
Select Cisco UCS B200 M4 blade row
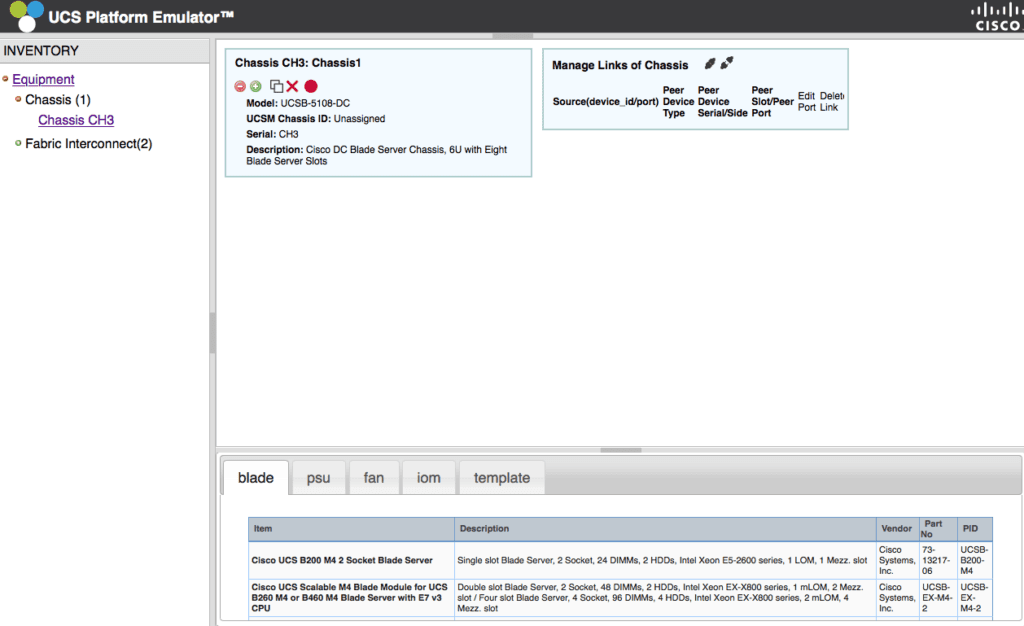tap(620, 560)
